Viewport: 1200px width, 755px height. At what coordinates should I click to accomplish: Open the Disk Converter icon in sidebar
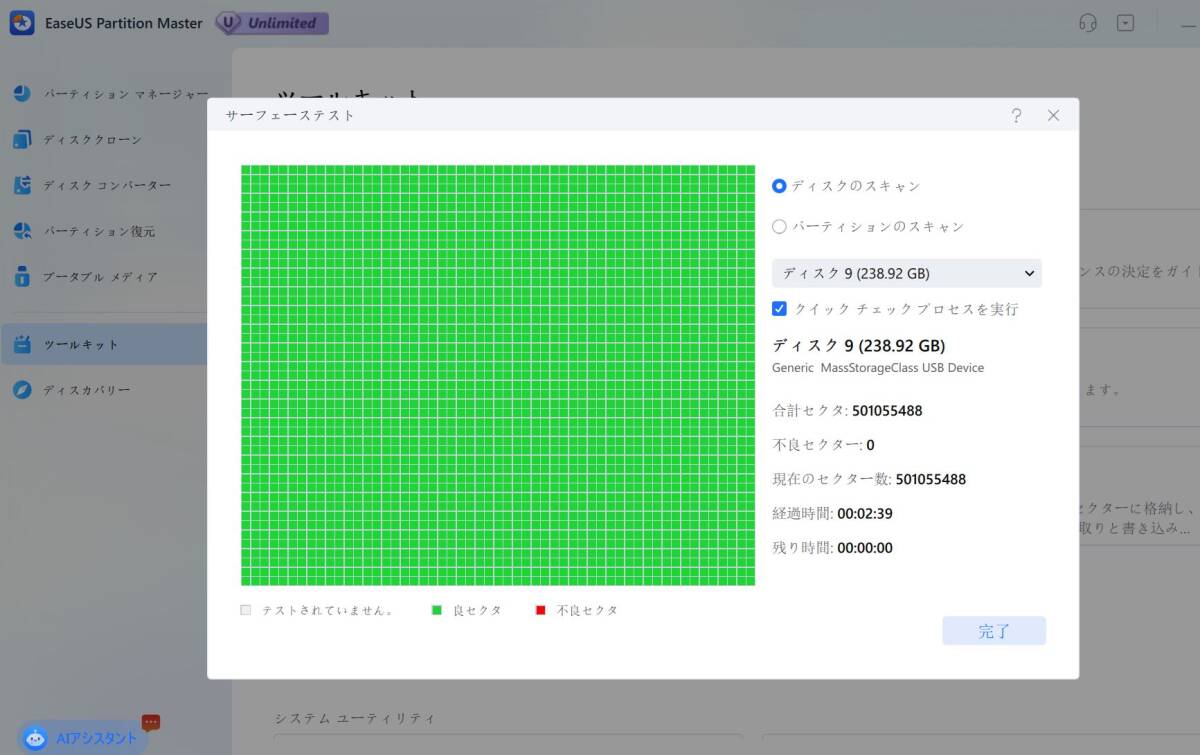[x=22, y=185]
